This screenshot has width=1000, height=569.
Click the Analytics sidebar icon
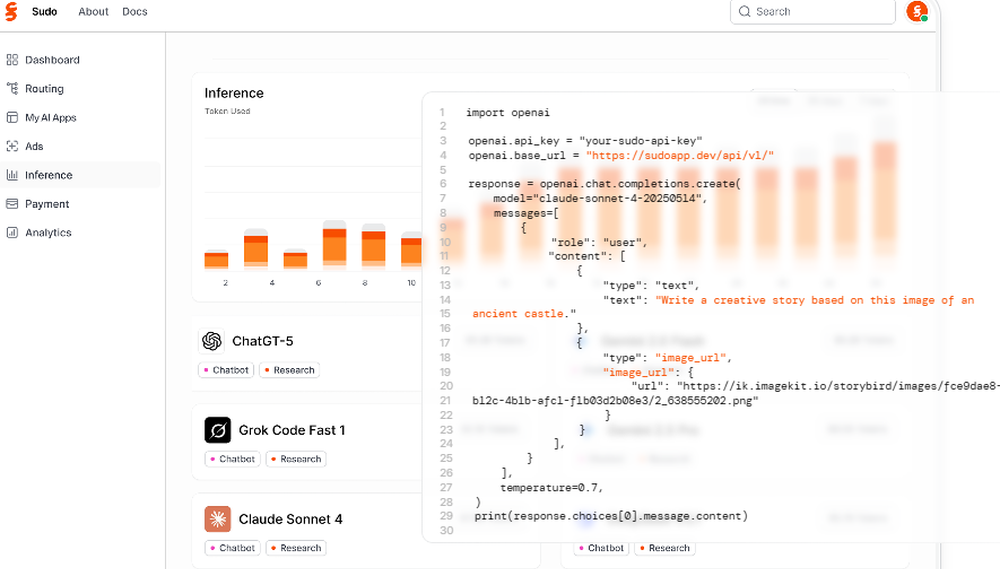[12, 233]
